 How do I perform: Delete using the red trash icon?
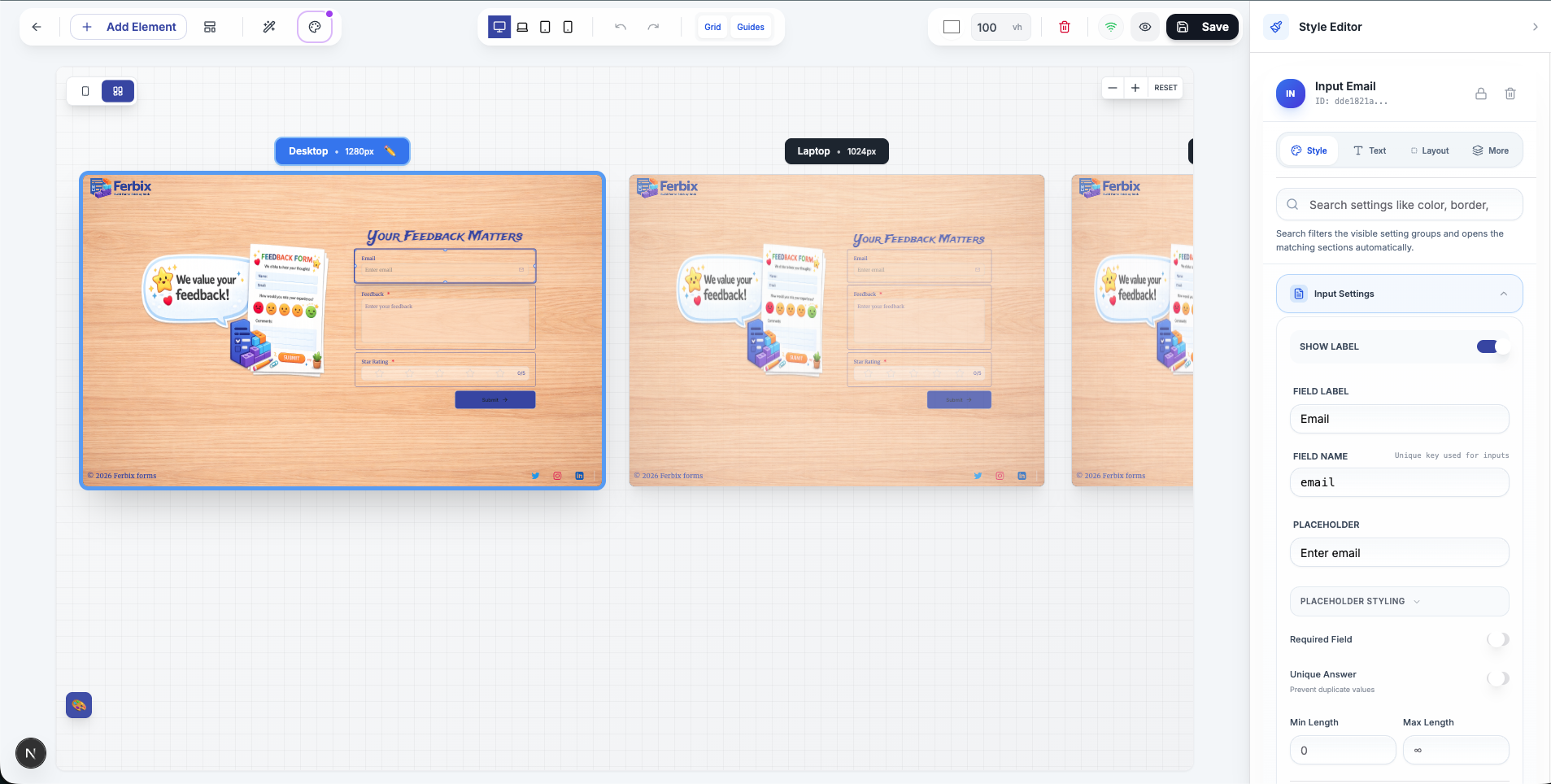[x=1065, y=27]
